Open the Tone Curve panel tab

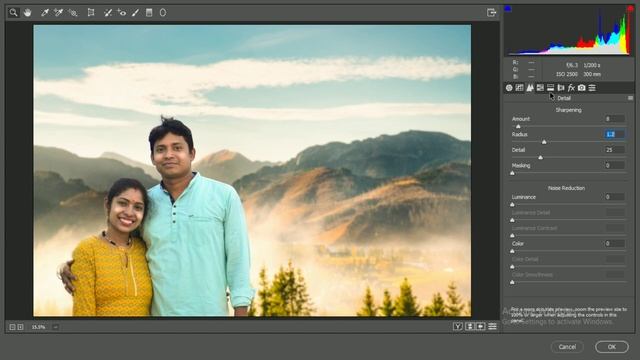[x=519, y=88]
